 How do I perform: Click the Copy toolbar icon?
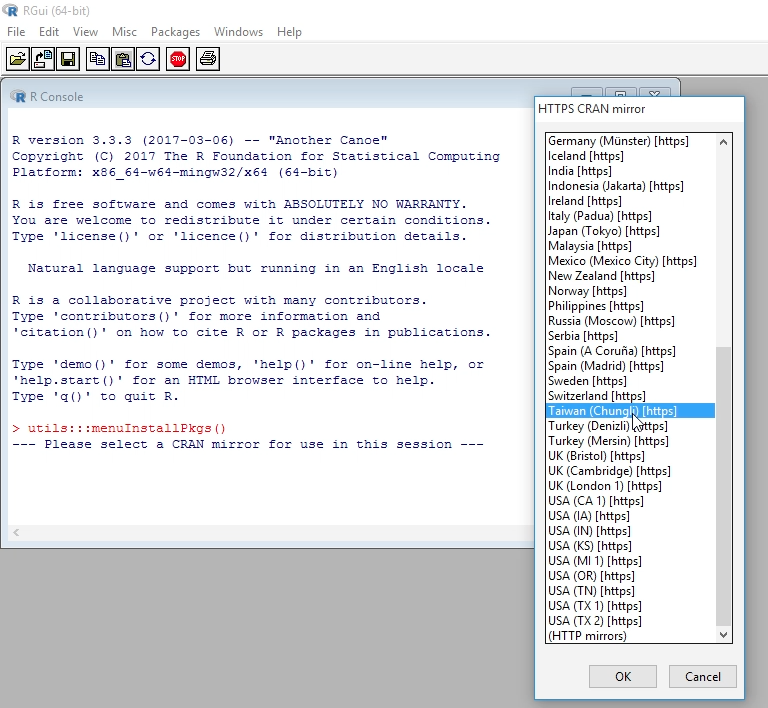pos(97,59)
